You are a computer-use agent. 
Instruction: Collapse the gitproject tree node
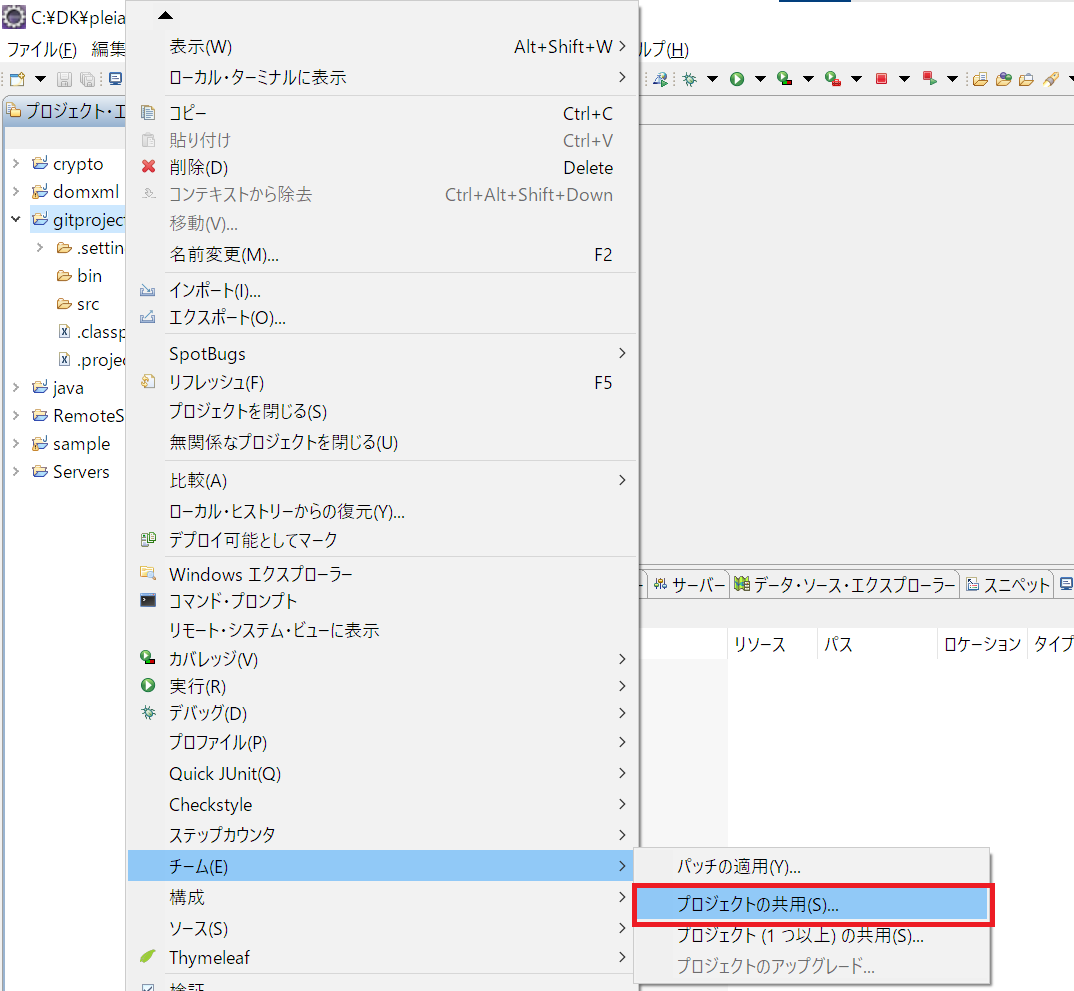[x=16, y=220]
